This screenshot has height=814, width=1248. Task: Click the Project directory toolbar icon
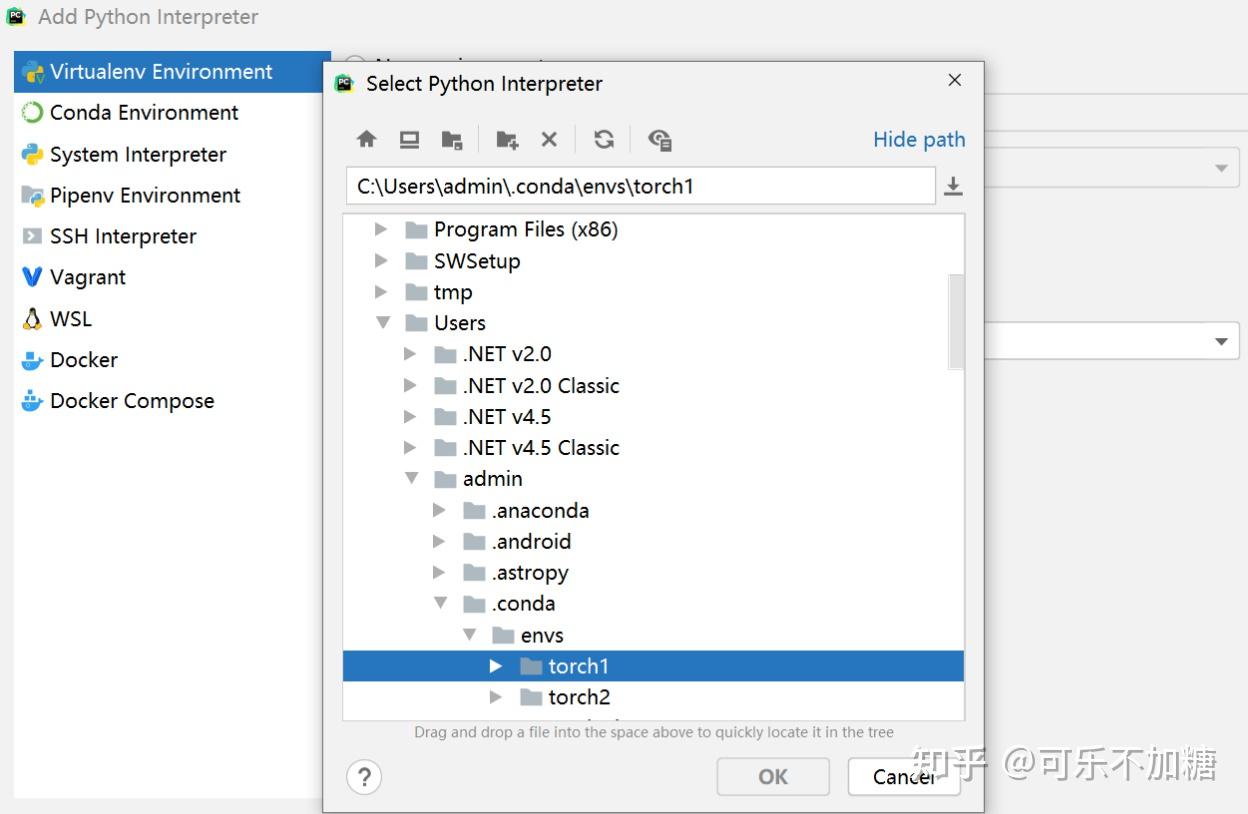click(452, 140)
